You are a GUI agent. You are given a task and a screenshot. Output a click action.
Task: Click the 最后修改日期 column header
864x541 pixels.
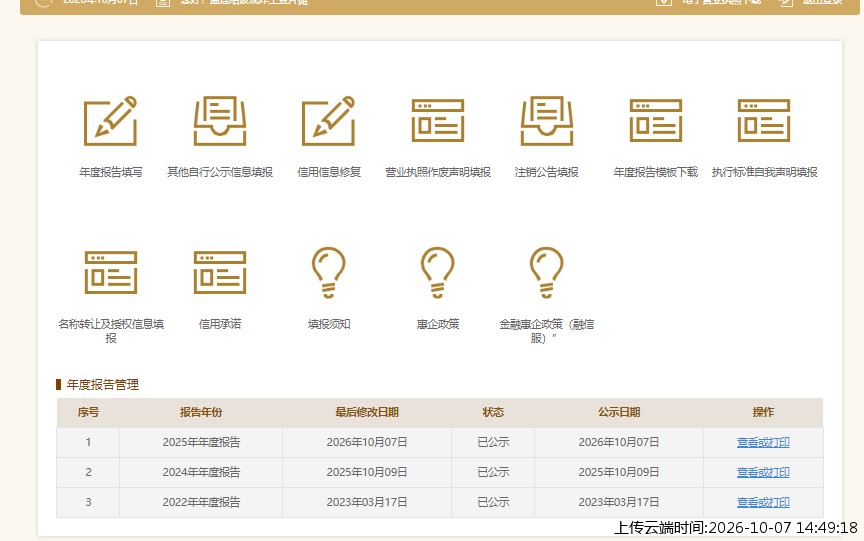click(367, 412)
